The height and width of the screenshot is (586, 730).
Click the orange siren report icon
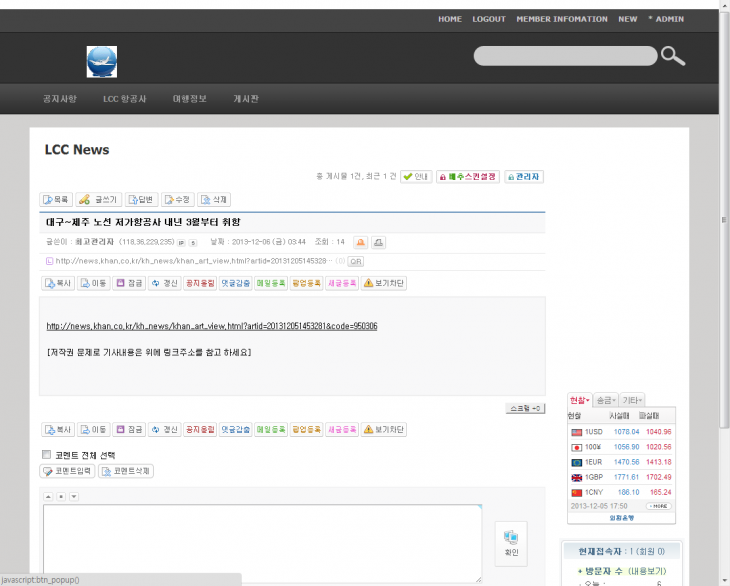[x=360, y=242]
